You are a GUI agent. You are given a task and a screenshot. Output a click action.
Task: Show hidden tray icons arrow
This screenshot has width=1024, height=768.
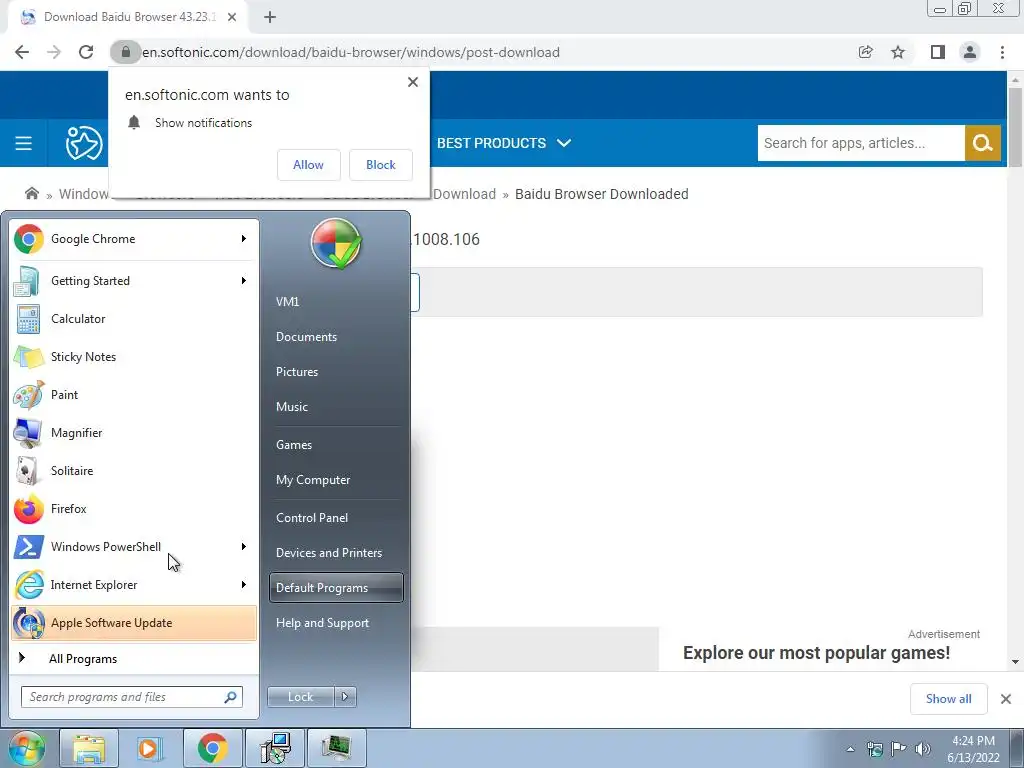point(850,749)
